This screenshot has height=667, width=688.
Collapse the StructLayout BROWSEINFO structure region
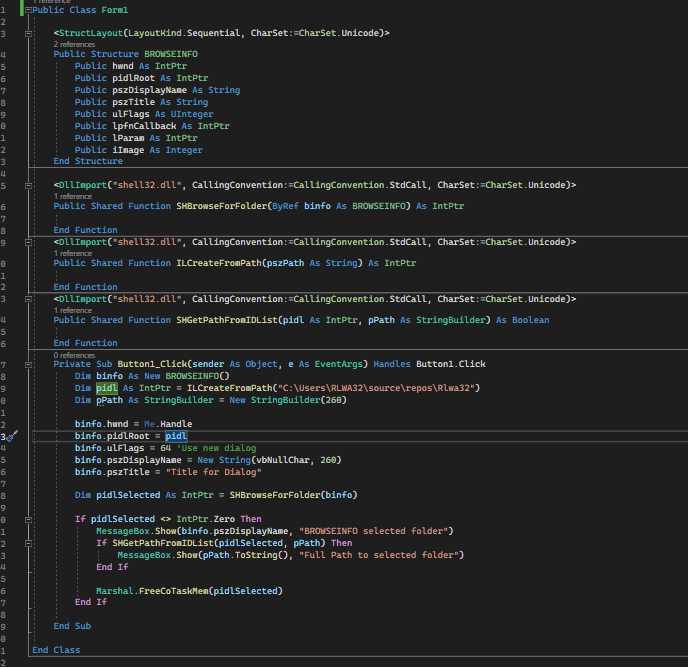(x=29, y=33)
